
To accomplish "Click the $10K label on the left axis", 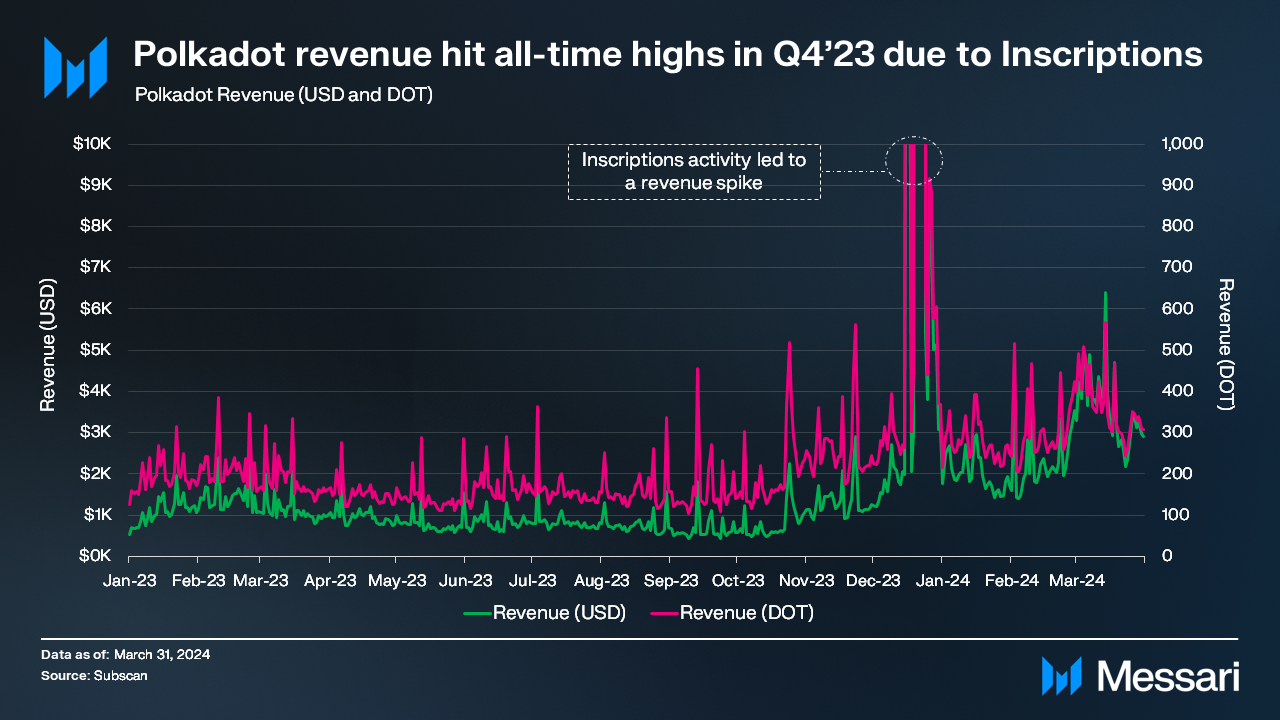I will 91,143.
